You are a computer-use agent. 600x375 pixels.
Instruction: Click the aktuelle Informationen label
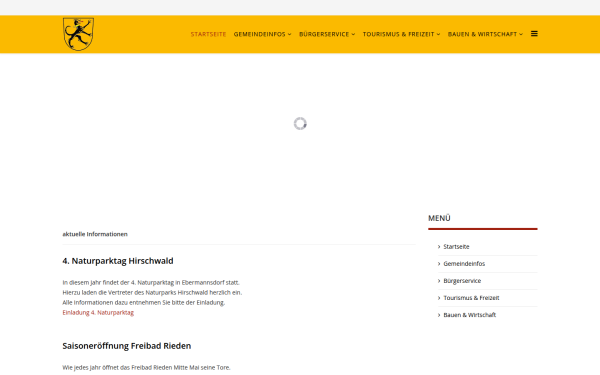(x=95, y=234)
